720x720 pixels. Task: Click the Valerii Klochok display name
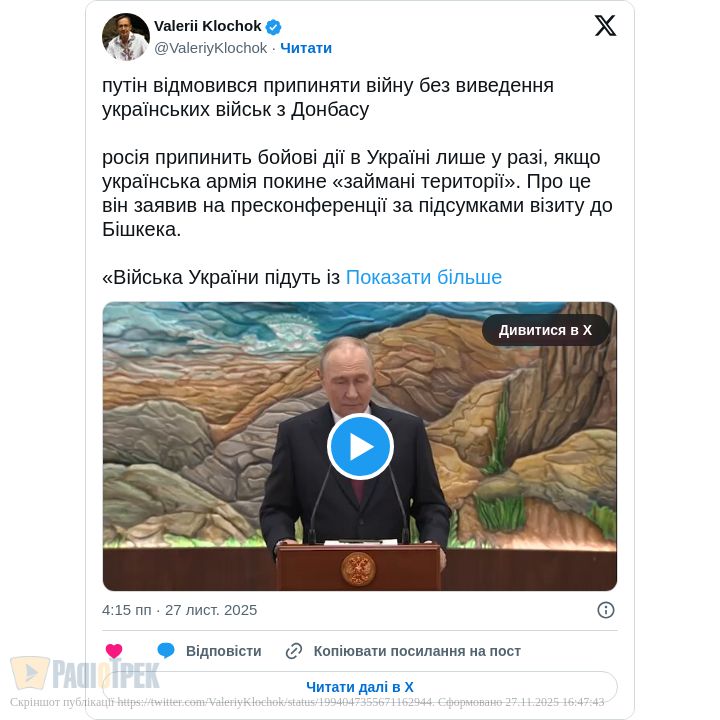(x=208, y=26)
